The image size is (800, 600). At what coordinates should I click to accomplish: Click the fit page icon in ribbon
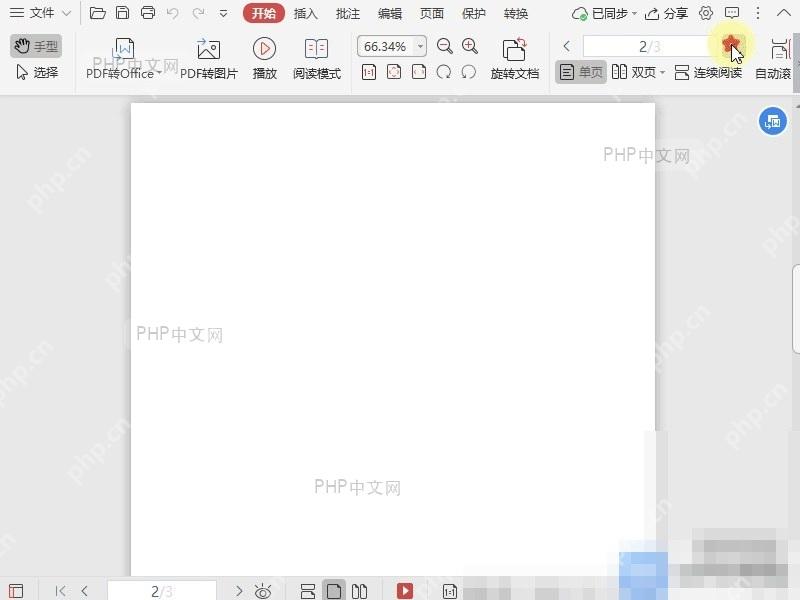click(x=394, y=72)
